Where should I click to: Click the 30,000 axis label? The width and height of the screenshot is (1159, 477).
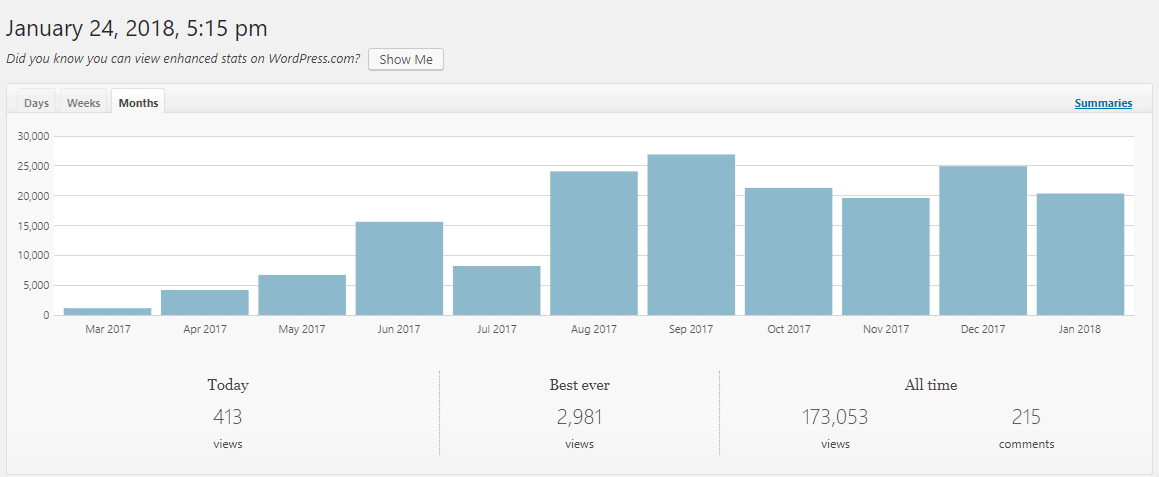tap(33, 136)
